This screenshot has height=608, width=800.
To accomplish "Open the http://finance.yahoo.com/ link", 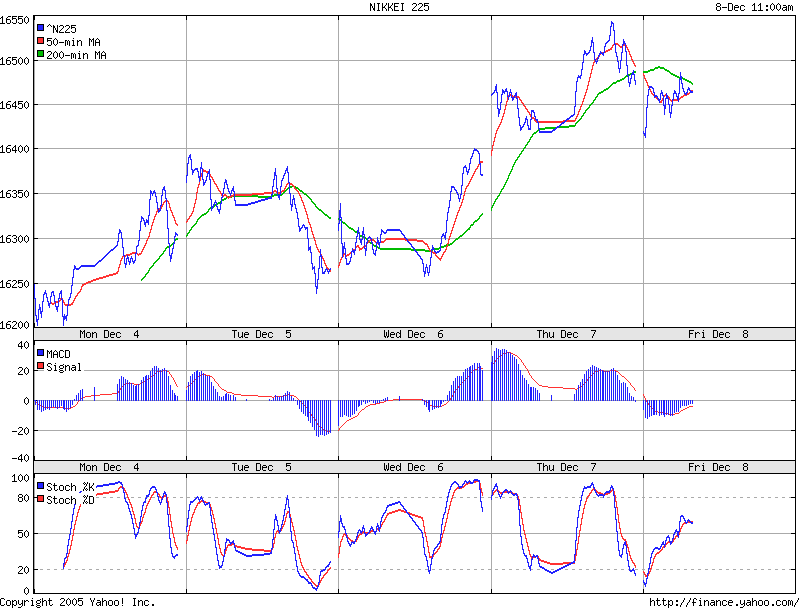I will coord(724,602).
